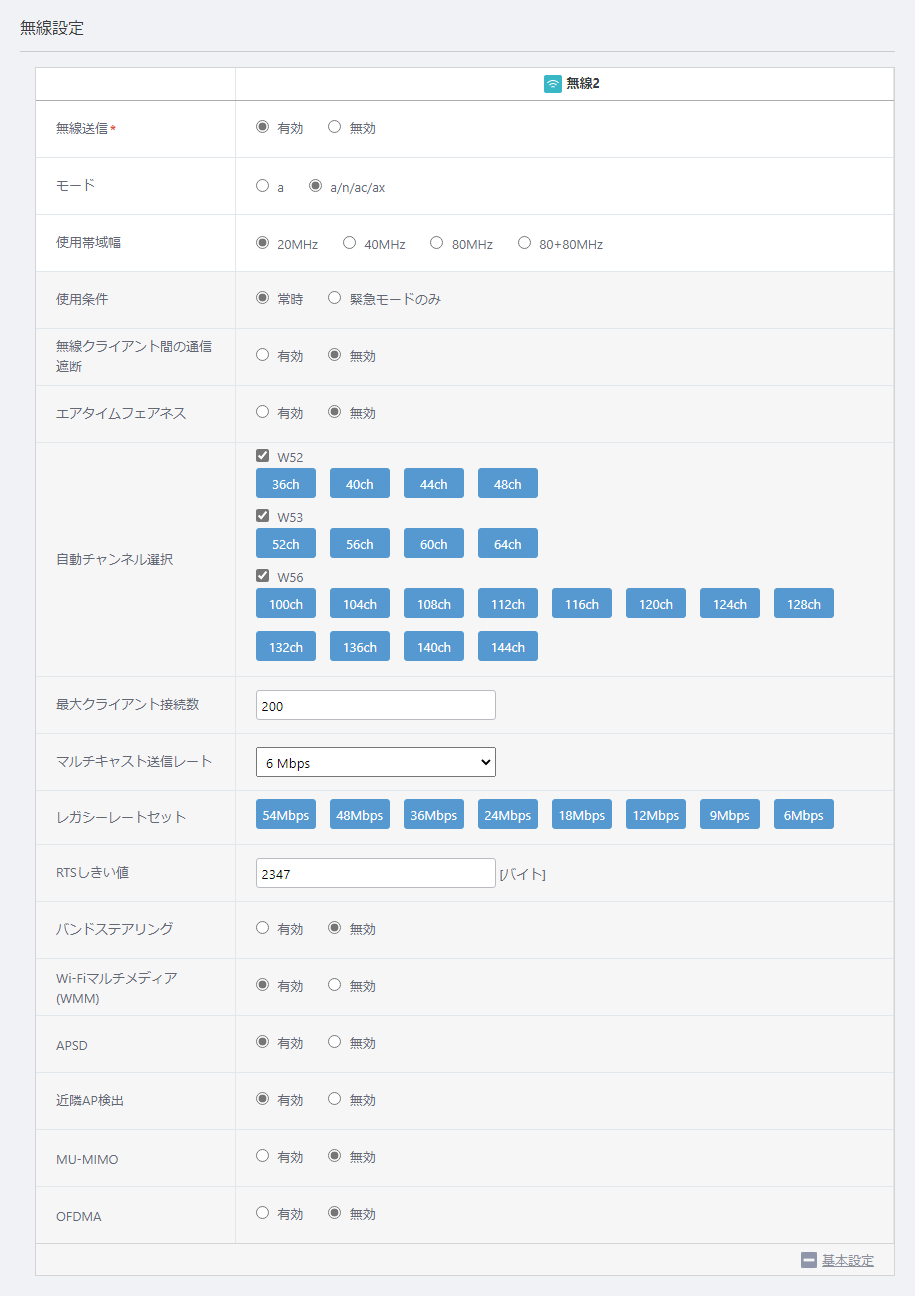
Task: Disable バンドステアリング
Action: click(x=335, y=928)
